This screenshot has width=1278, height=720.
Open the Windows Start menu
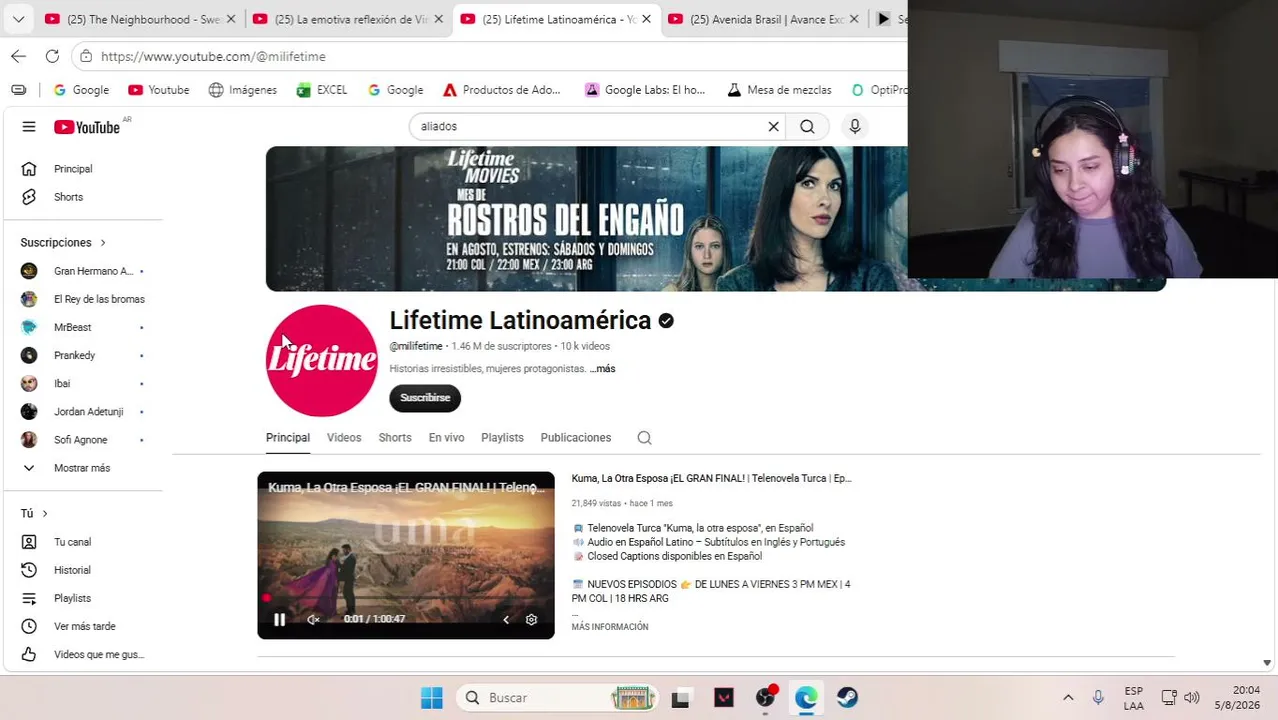432,698
